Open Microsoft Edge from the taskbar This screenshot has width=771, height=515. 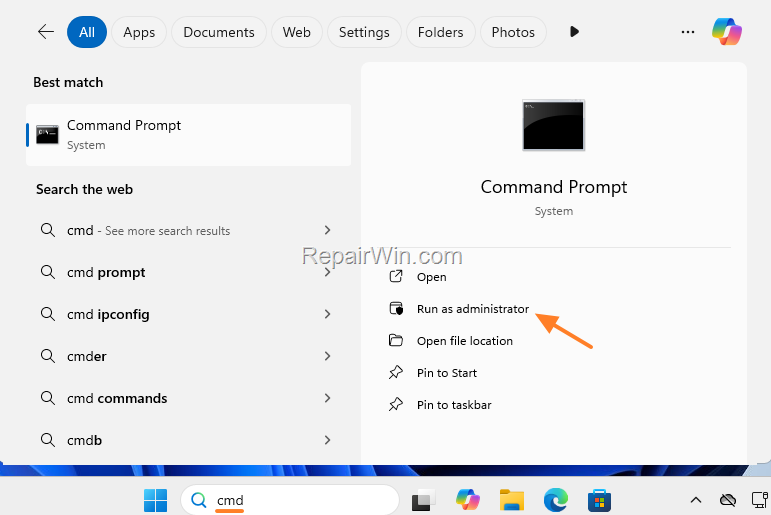click(556, 499)
